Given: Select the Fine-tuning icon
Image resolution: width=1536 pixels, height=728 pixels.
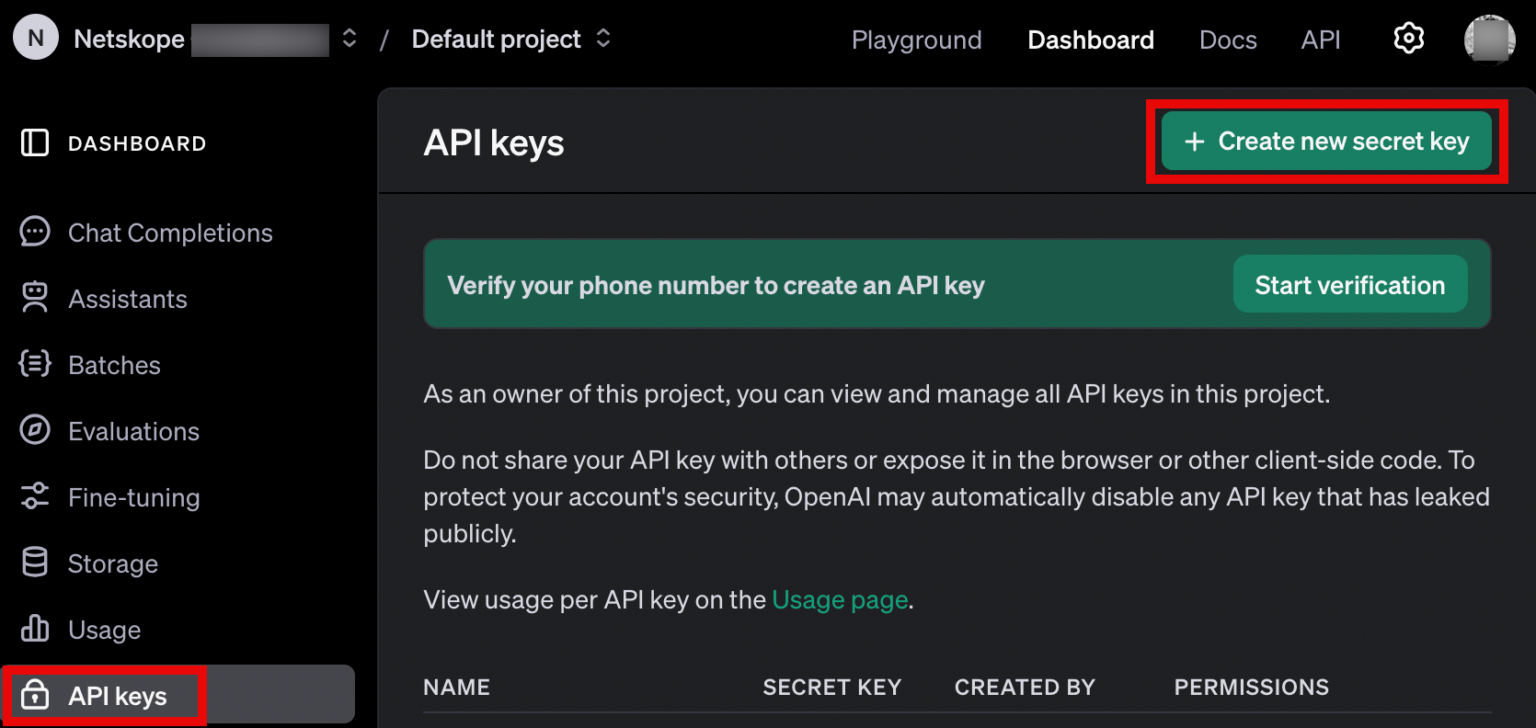Looking at the screenshot, I should tap(35, 497).
